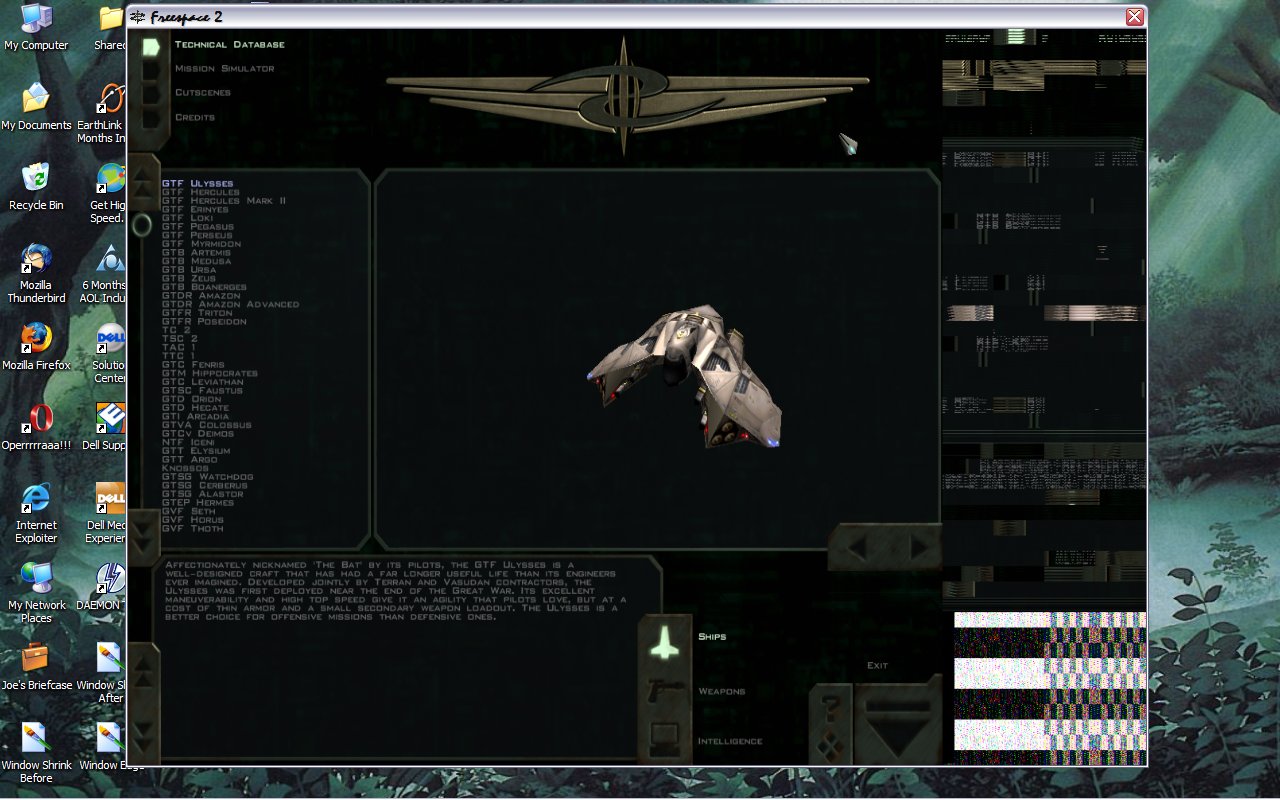Screen dimensions: 1280x800
Task: Select GTF Perseus in the ship list
Action: [x=197, y=236]
